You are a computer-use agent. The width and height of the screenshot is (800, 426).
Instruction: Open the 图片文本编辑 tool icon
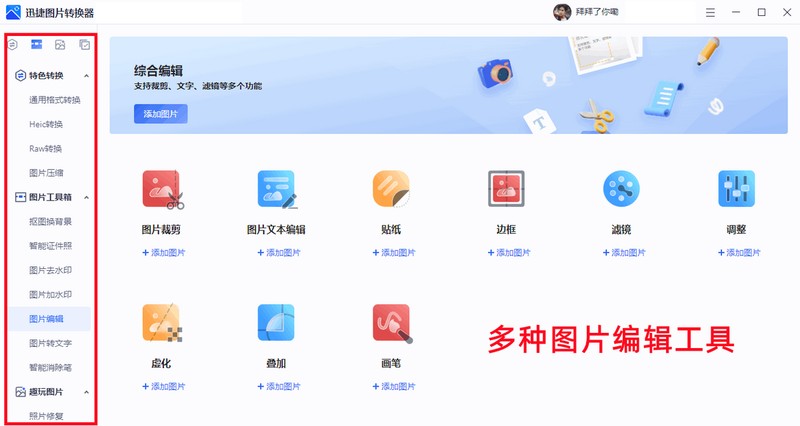277,189
